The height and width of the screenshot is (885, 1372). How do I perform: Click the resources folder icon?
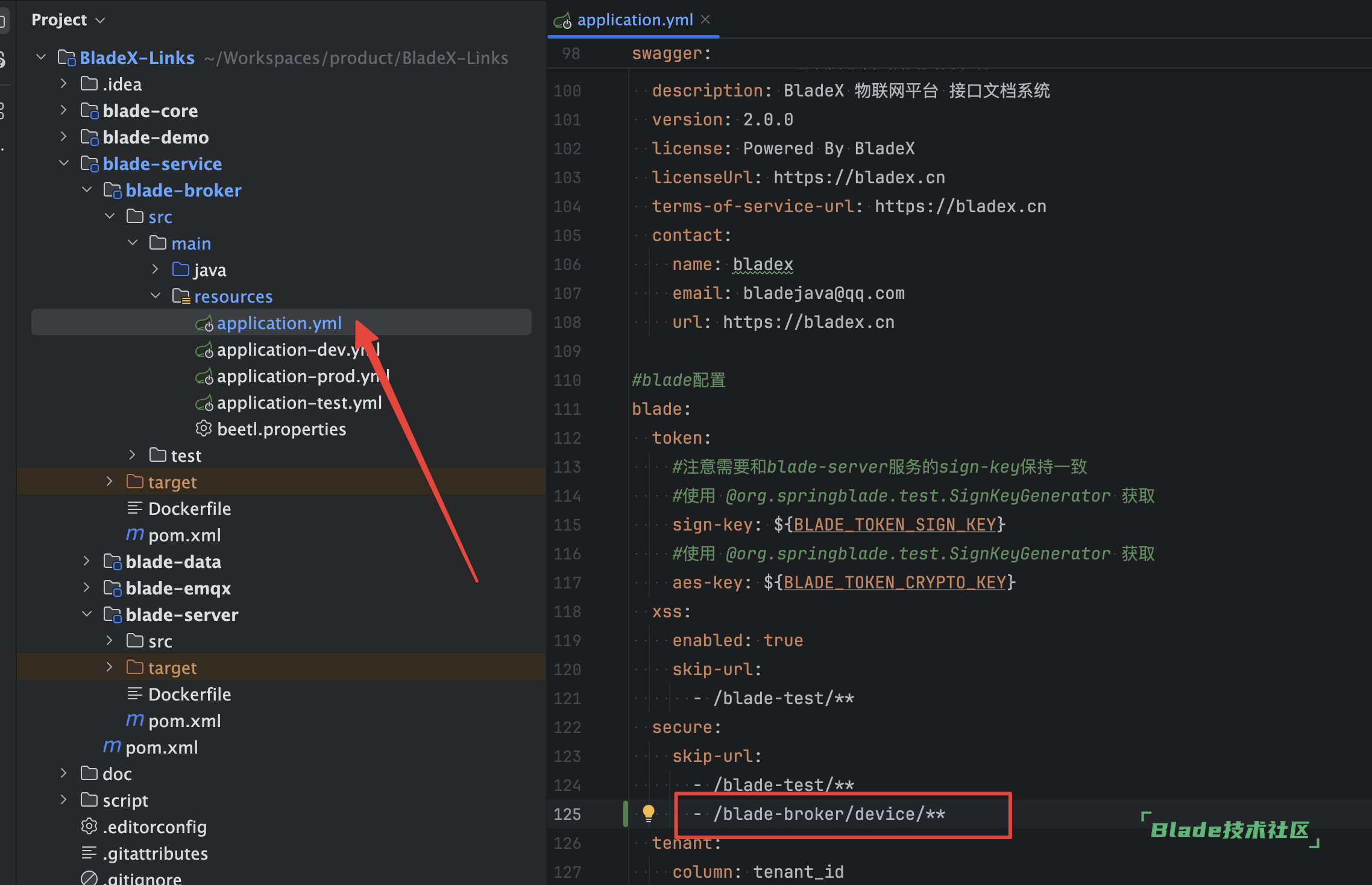[181, 296]
